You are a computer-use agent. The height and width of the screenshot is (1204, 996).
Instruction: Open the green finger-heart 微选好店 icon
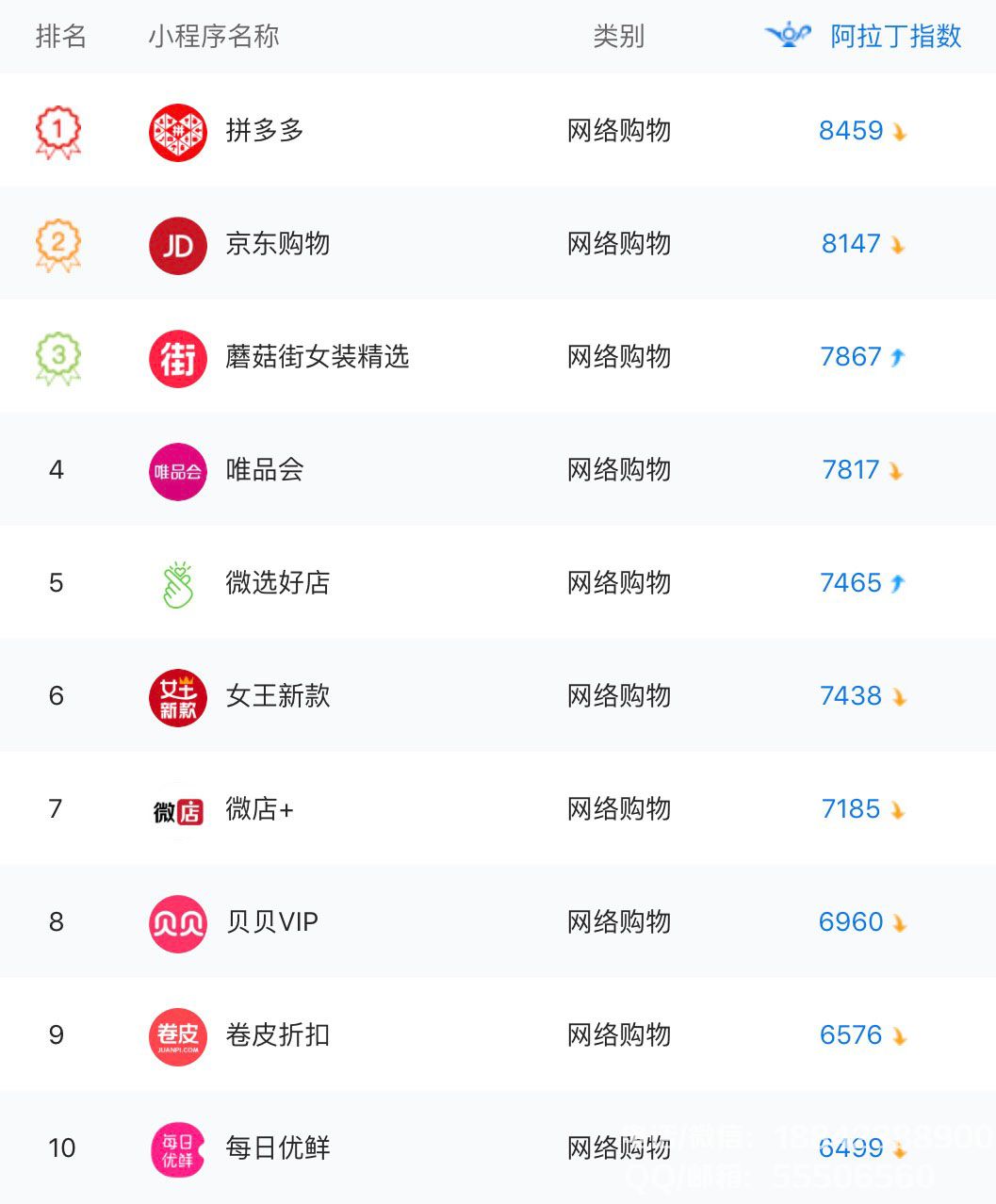(178, 584)
